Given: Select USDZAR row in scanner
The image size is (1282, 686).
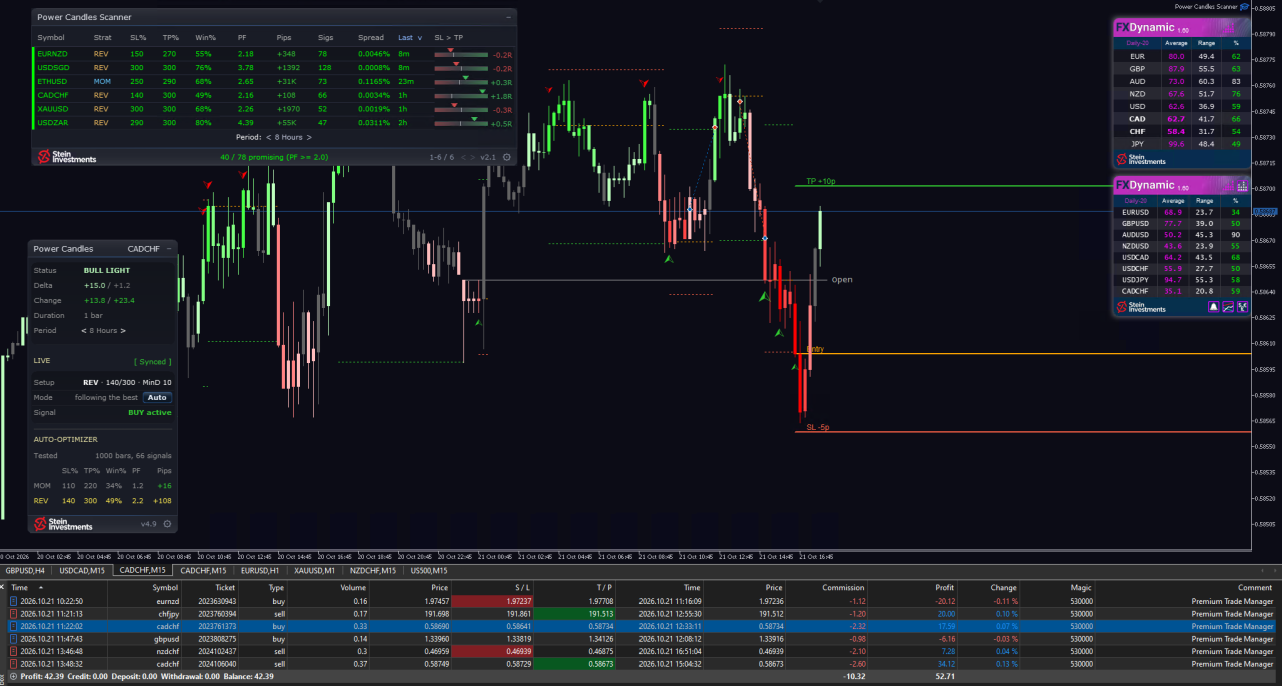Looking at the screenshot, I should (274, 122).
